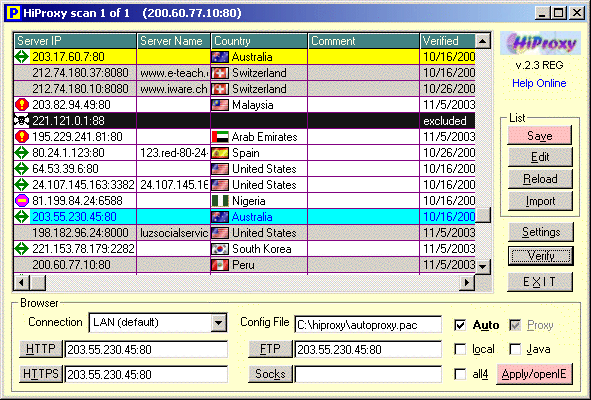Click the HTTP proxy button
The width and height of the screenshot is (591, 400).
(x=41, y=349)
